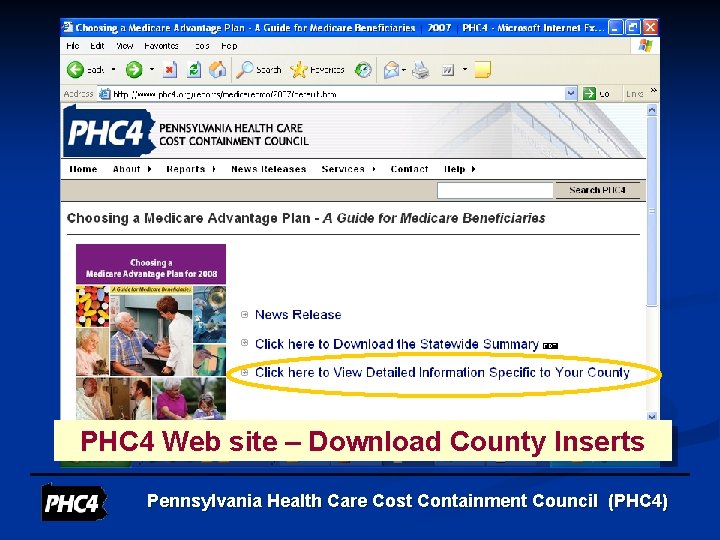Open the File menu
Image resolution: width=720 pixels, height=540 pixels.
pyautogui.click(x=73, y=46)
